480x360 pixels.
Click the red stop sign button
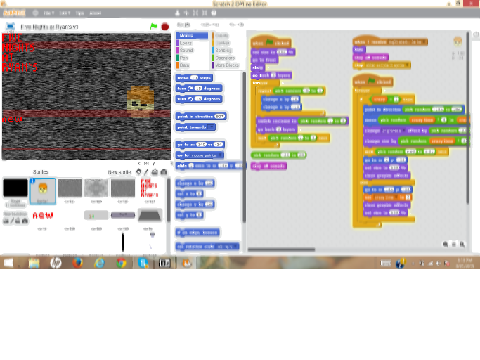(x=165, y=26)
